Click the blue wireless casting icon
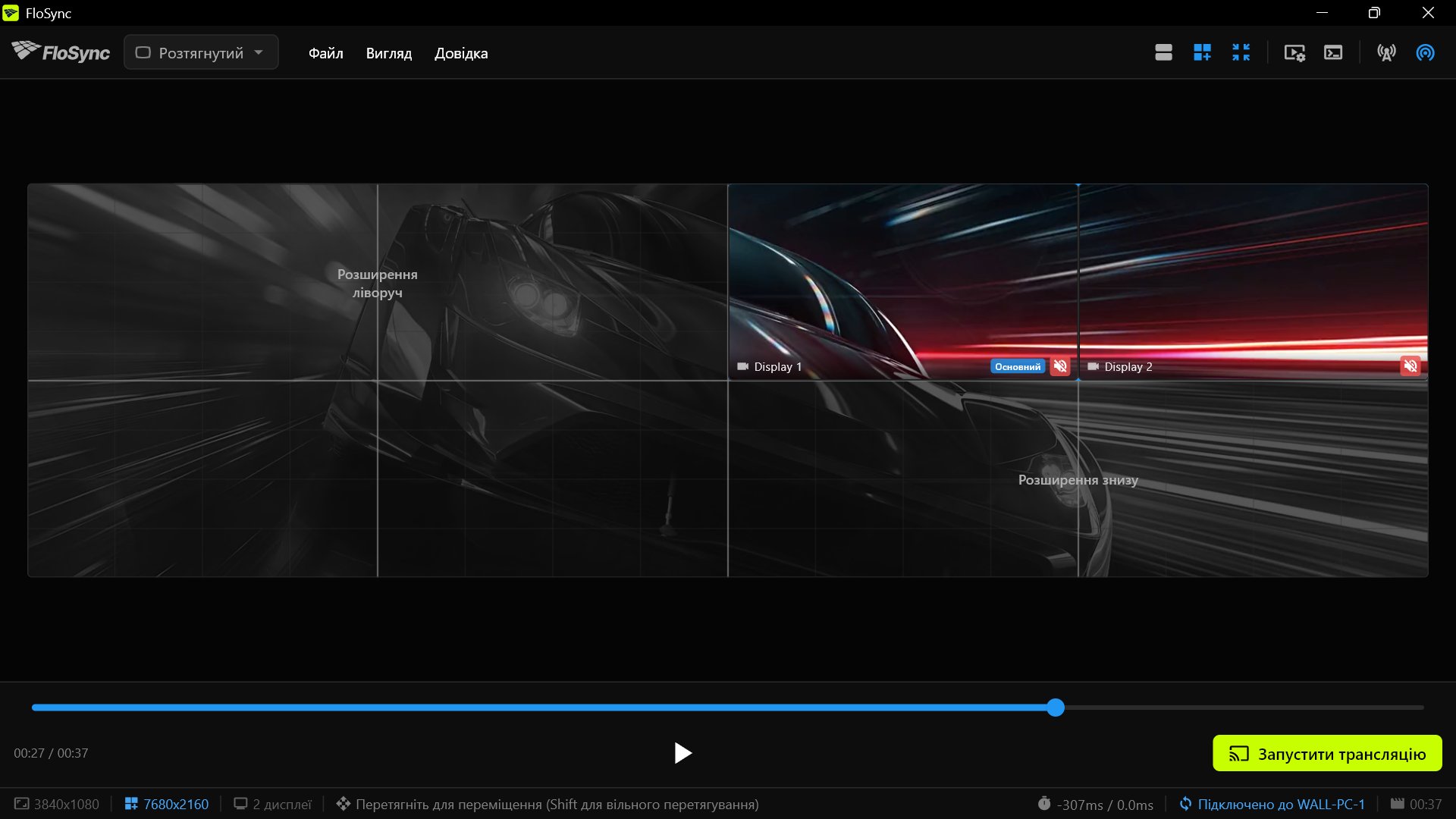1456x819 pixels. point(1425,52)
